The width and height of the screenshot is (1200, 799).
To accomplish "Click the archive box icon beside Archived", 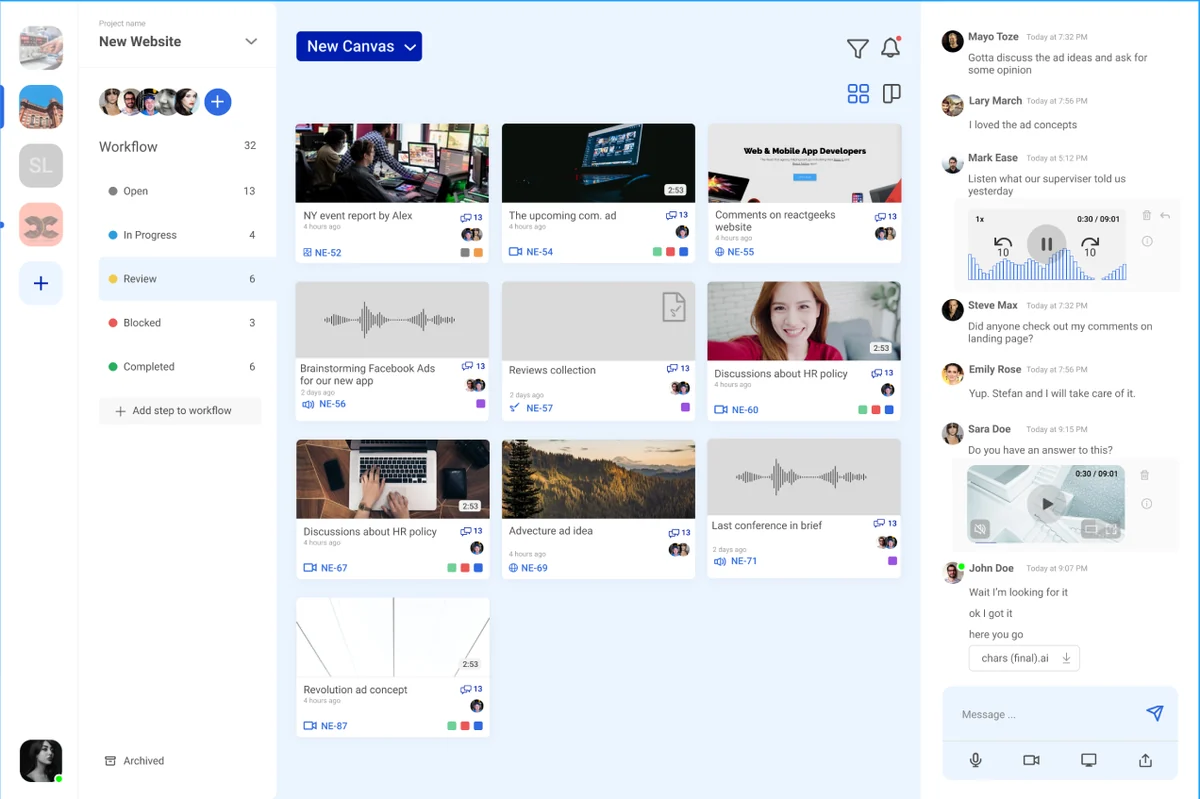I will click(x=110, y=761).
